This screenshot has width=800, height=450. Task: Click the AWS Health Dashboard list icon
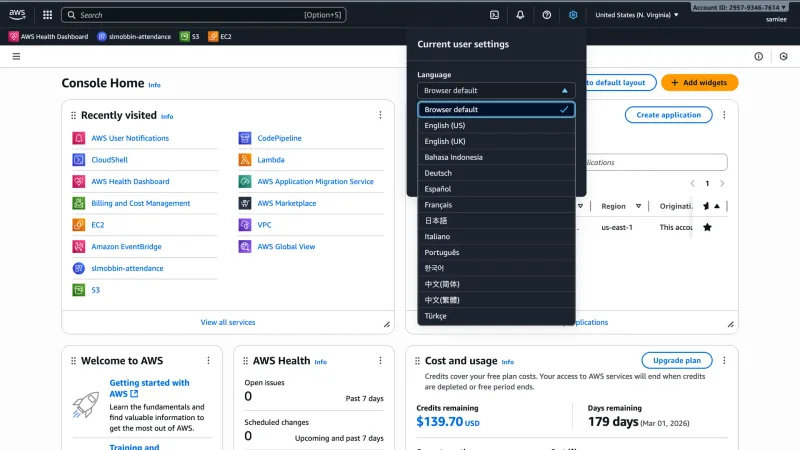click(x=79, y=181)
